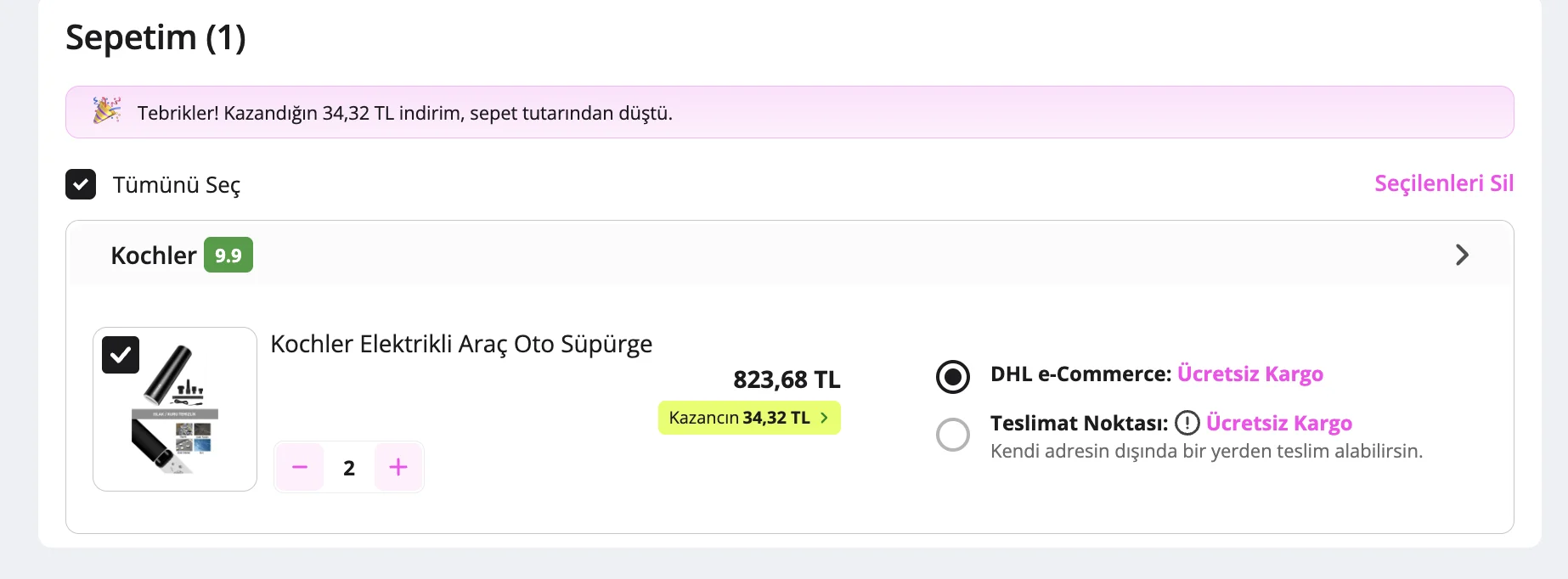Open Kochler Elektrikli Araç Oto Süpürge title
This screenshot has width=1568, height=579.
461,344
